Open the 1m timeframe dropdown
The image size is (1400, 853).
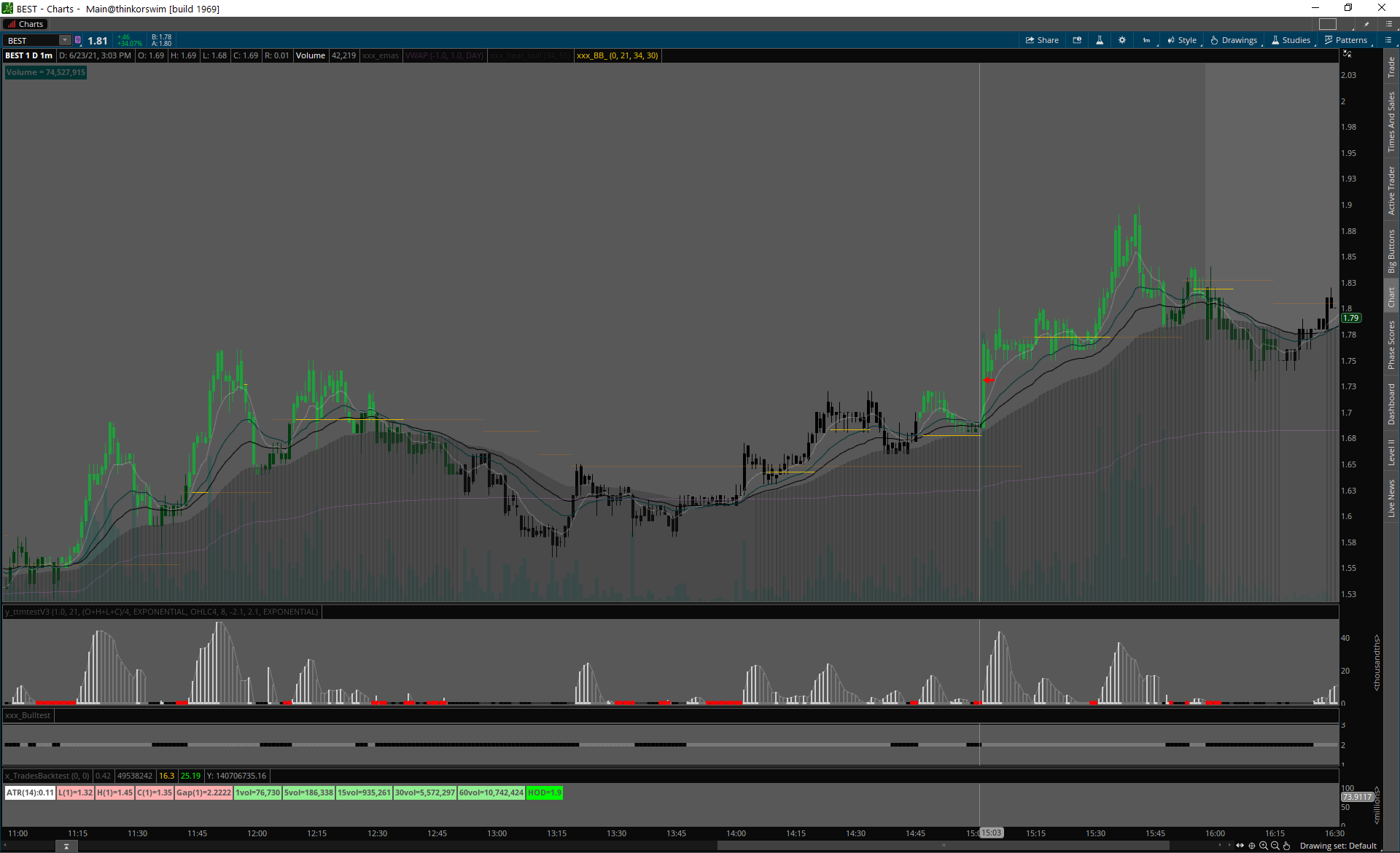[1146, 40]
